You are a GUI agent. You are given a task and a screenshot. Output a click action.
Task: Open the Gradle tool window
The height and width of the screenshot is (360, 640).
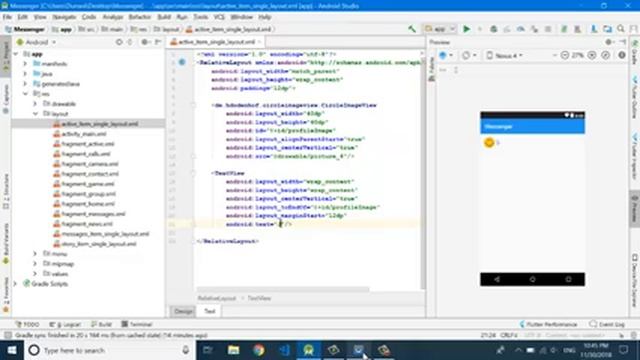pyautogui.click(x=635, y=53)
